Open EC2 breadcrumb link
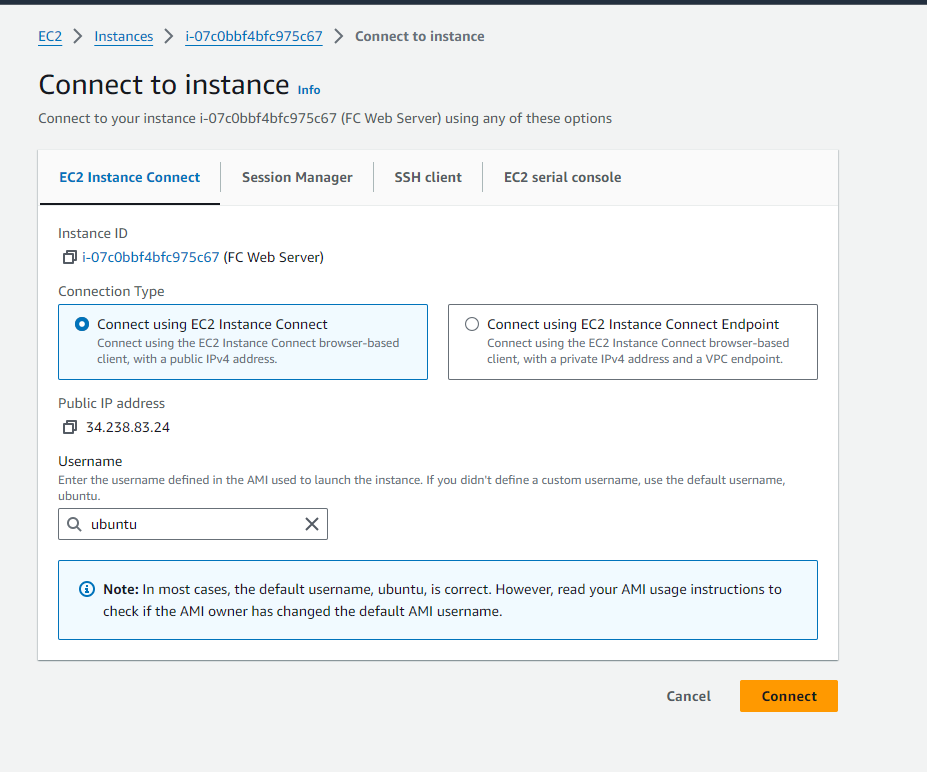Viewport: 927px width, 772px height. click(x=50, y=37)
